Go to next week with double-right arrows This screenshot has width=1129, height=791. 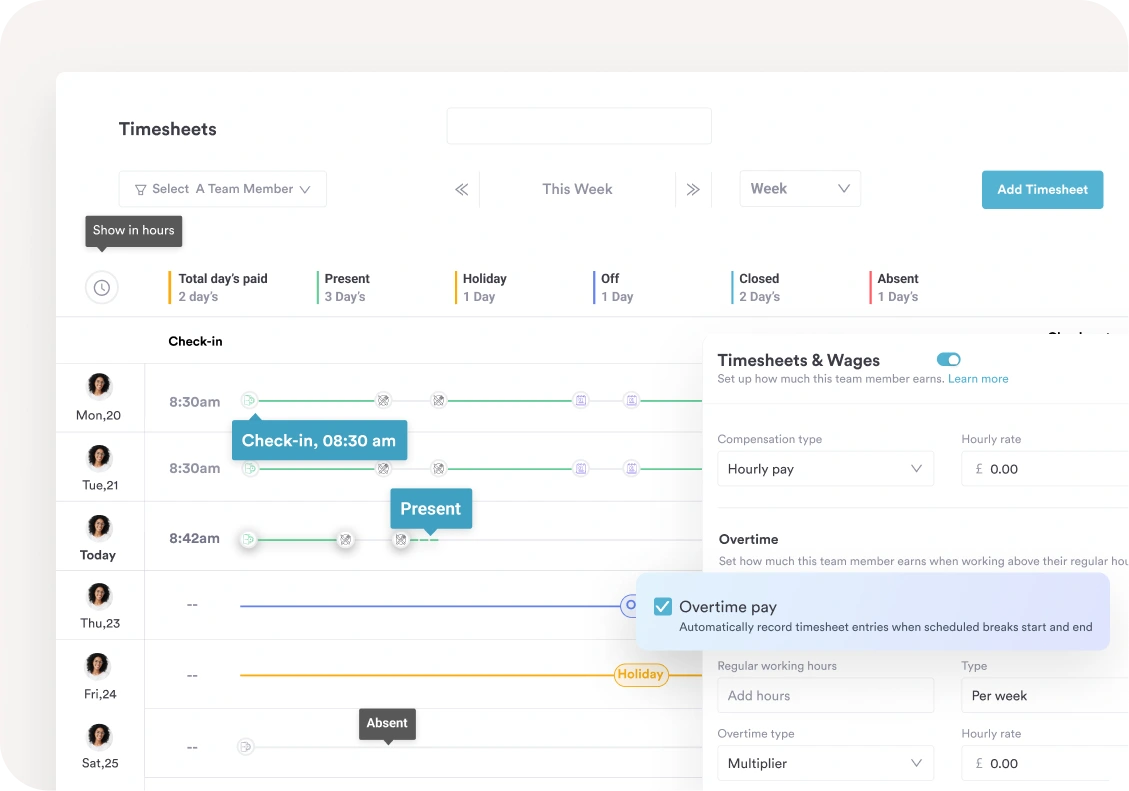pos(693,189)
